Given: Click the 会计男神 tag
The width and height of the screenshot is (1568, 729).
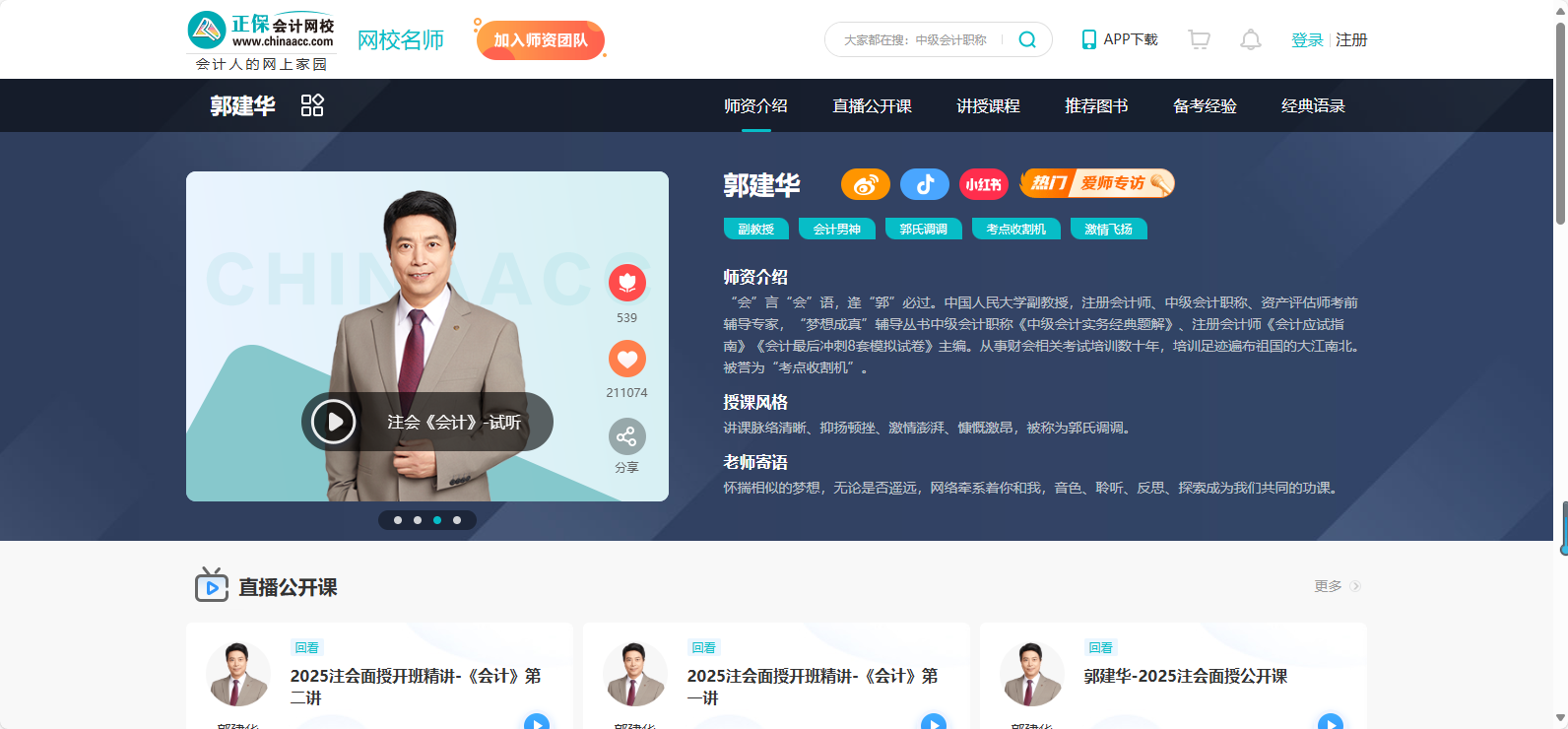Looking at the screenshot, I should click(837, 229).
